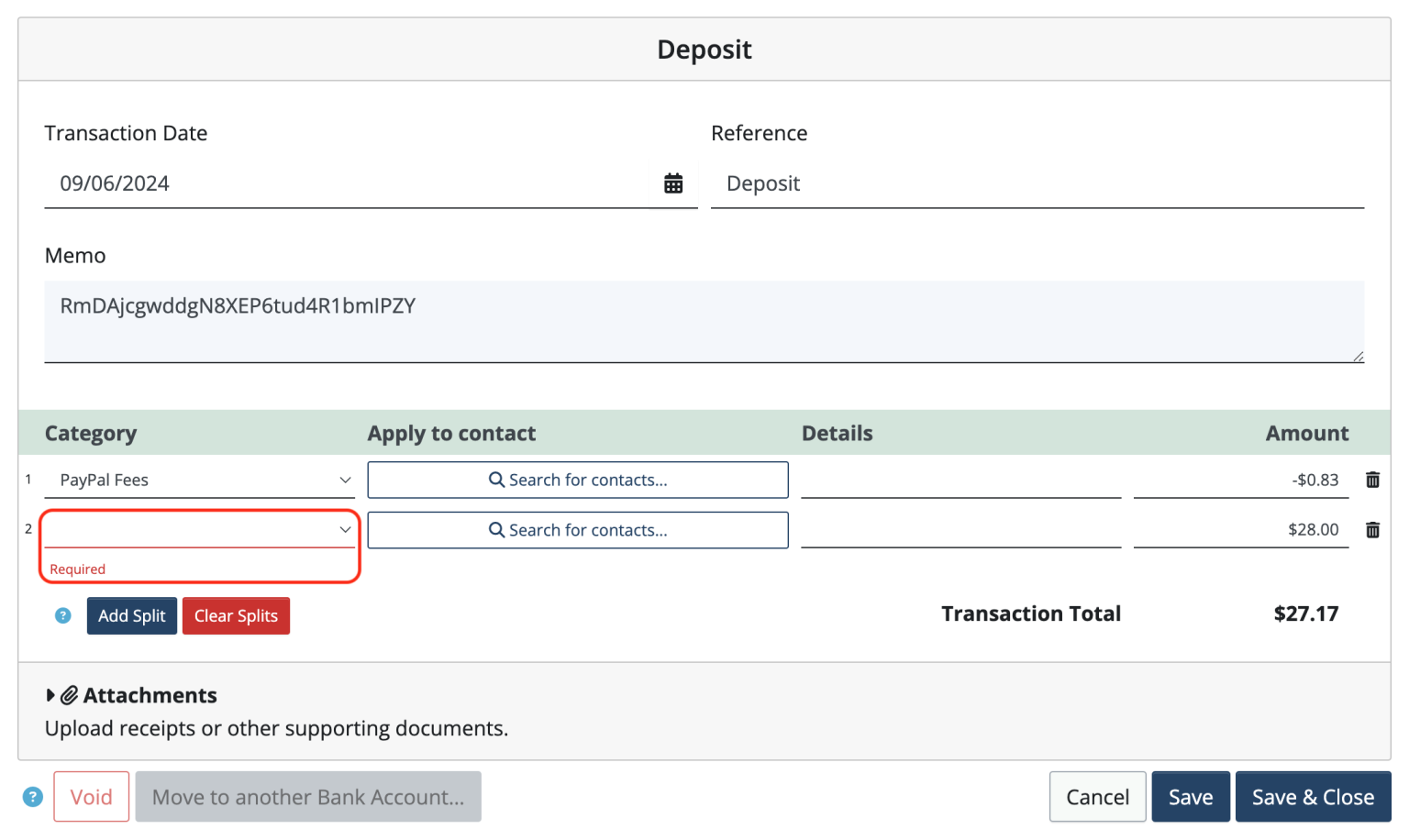The width and height of the screenshot is (1409, 840).
Task: Click the paperclip Attachments icon
Action: point(68,695)
